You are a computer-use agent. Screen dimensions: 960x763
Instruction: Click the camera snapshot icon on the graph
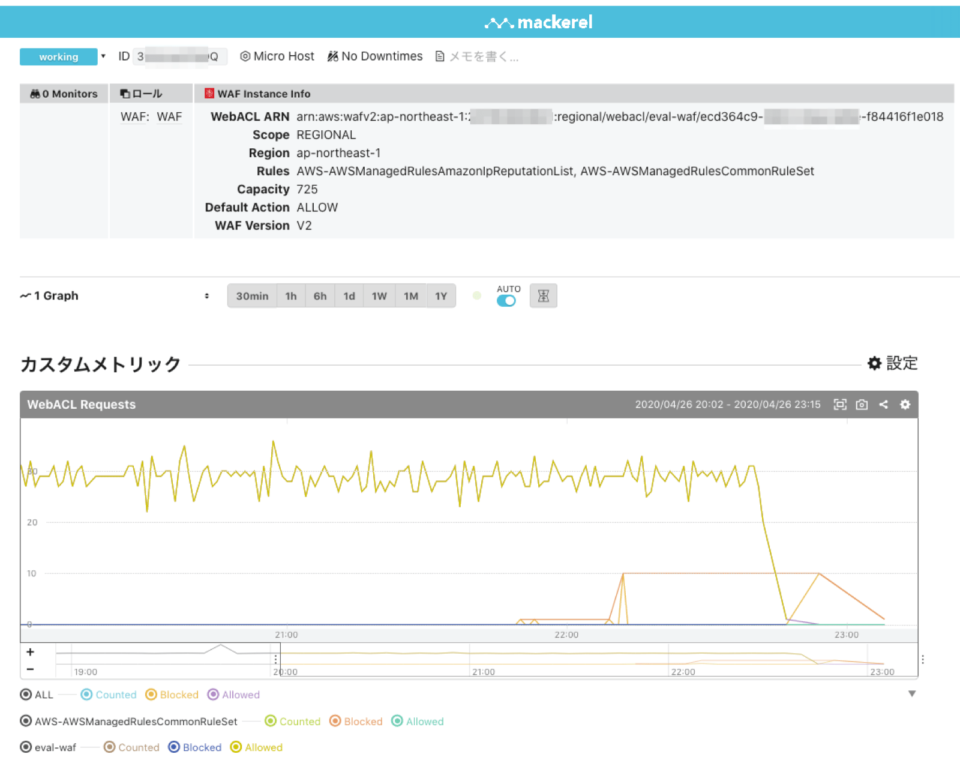point(861,404)
